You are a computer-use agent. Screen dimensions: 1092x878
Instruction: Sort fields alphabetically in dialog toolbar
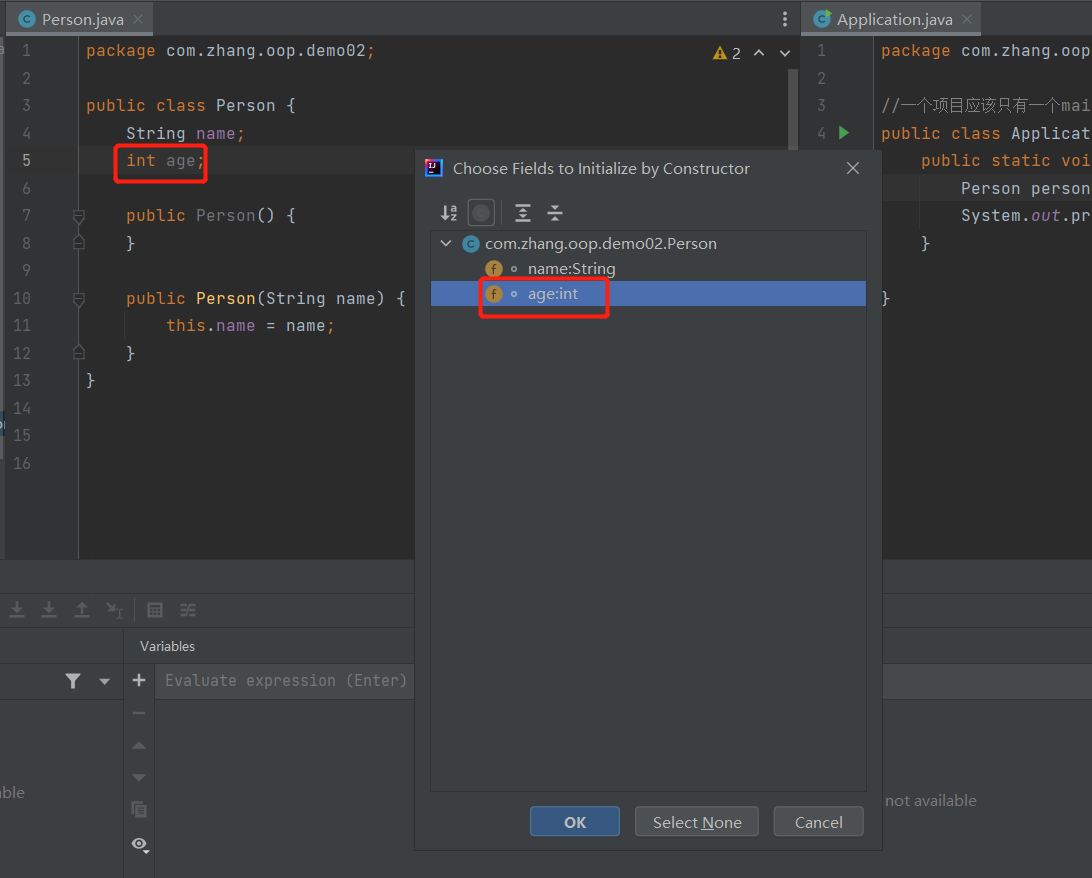tap(449, 213)
